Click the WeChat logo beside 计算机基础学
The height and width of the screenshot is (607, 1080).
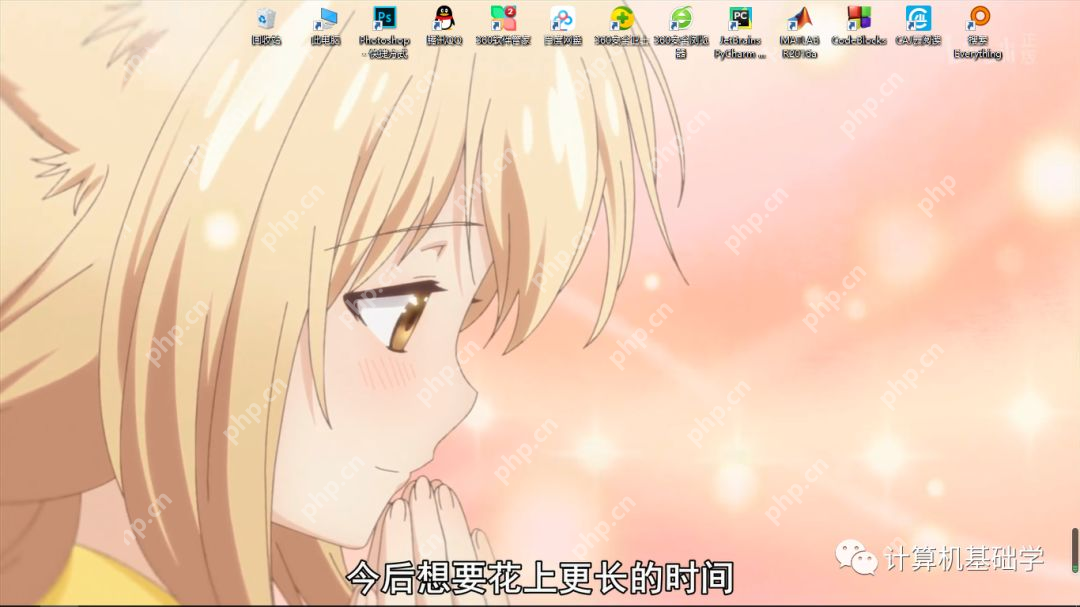[857, 558]
